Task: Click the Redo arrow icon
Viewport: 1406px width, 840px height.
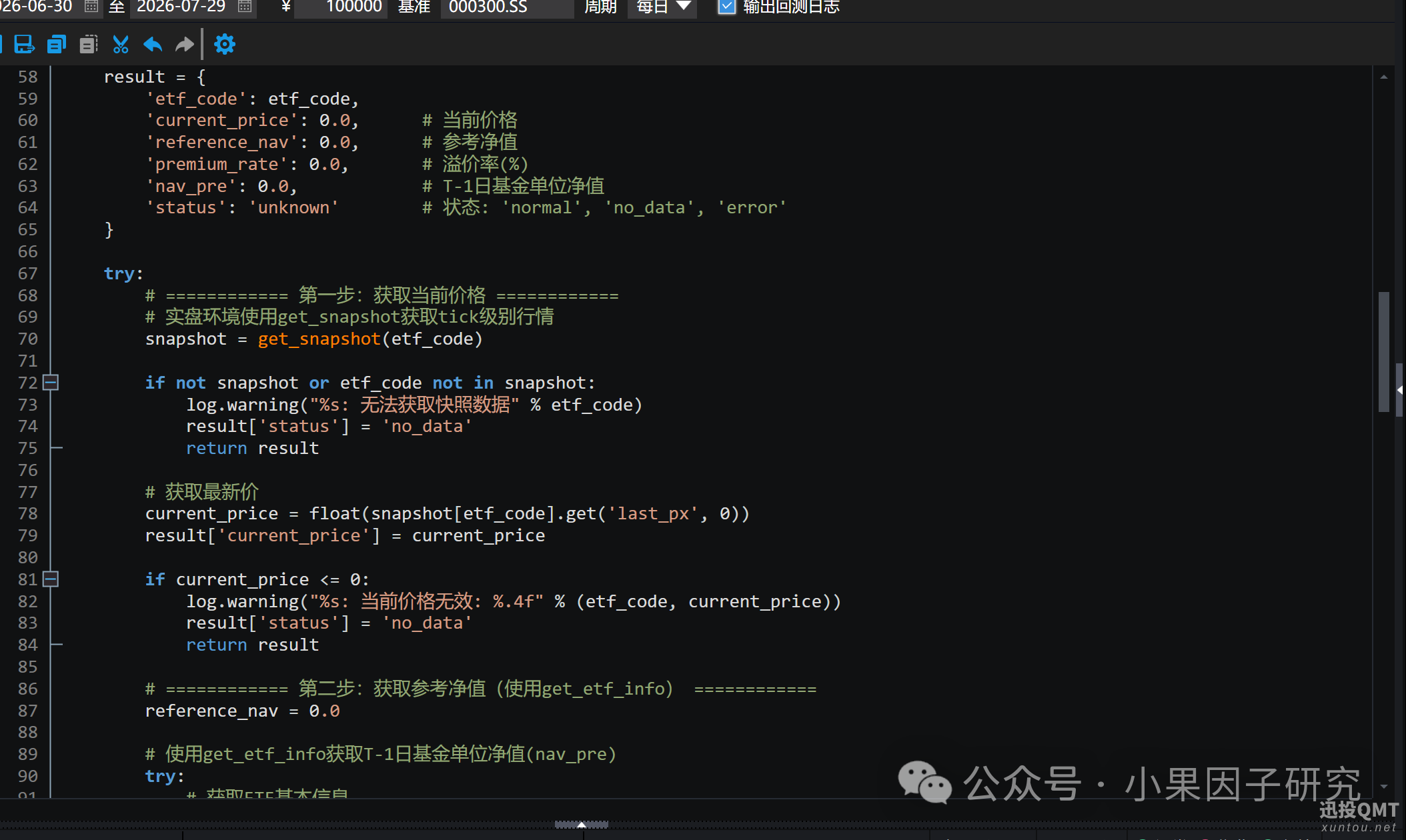Action: pos(184,45)
